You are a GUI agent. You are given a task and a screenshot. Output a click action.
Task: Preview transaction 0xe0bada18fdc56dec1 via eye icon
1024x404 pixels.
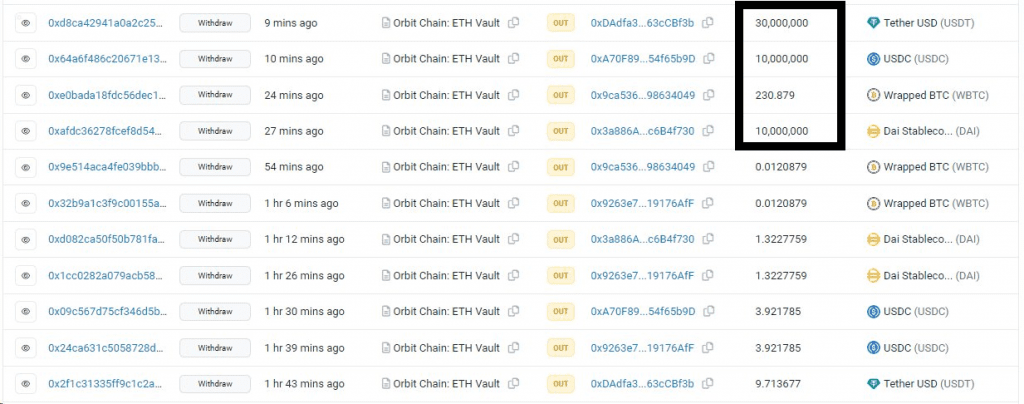click(26, 95)
